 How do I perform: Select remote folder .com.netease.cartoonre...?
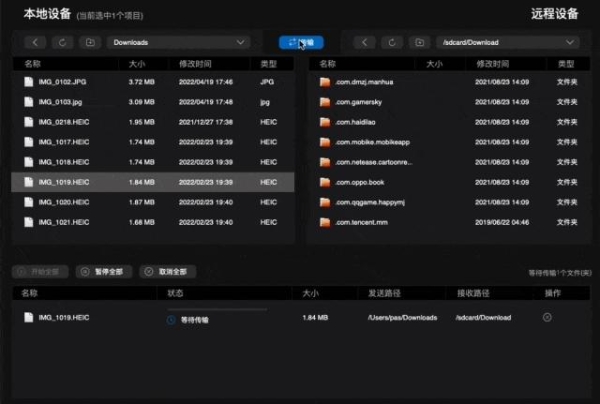pyautogui.click(x=450, y=162)
